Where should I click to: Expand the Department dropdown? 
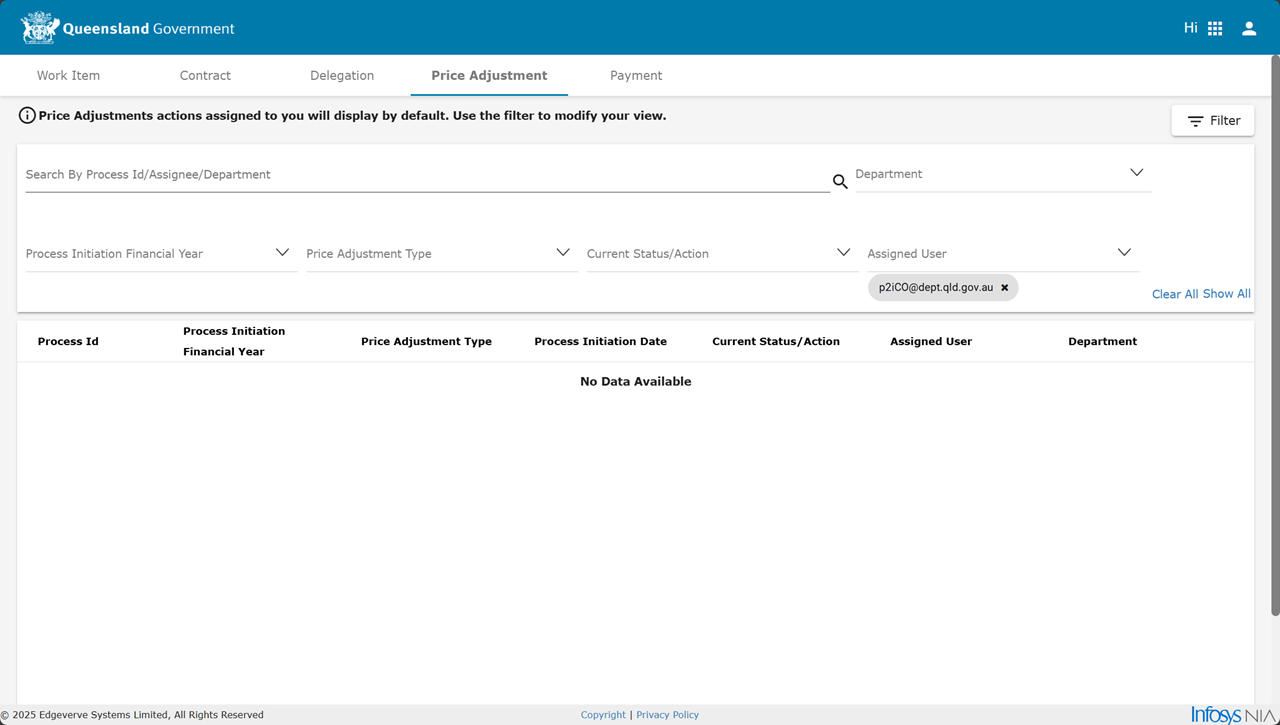1136,173
